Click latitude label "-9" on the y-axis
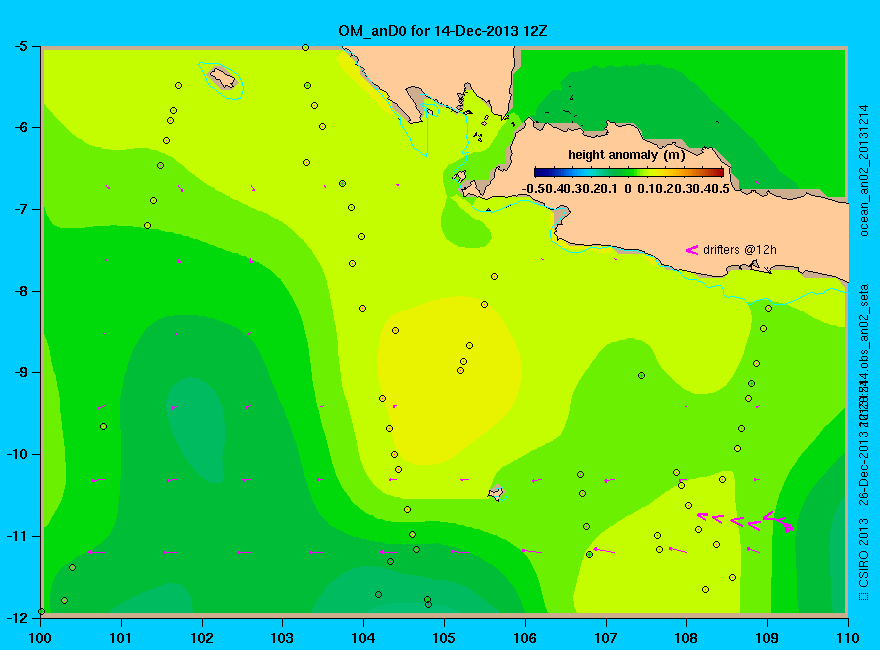880x650 pixels. pyautogui.click(x=21, y=373)
